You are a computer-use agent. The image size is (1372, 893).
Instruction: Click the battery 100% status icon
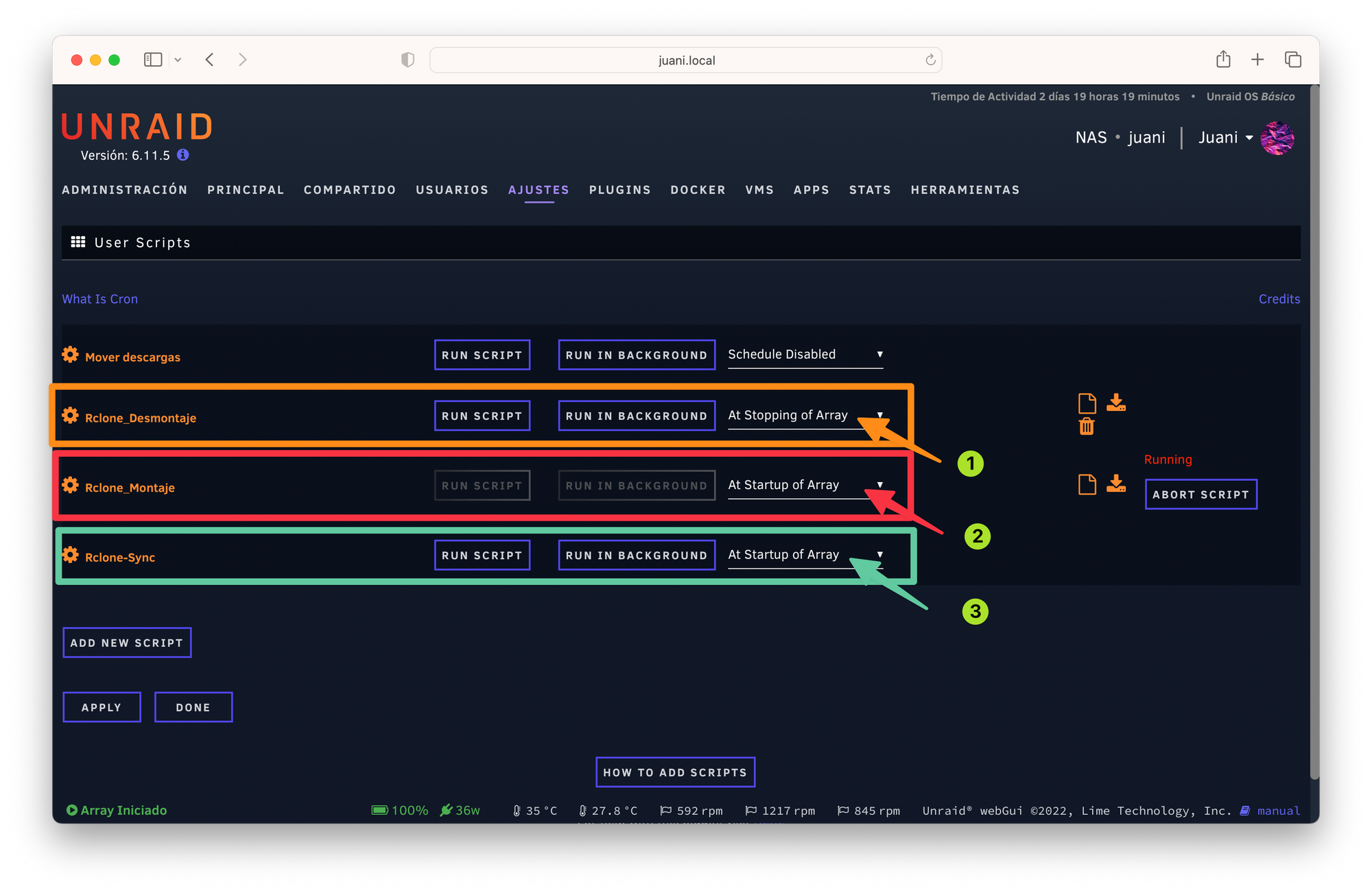click(x=379, y=810)
